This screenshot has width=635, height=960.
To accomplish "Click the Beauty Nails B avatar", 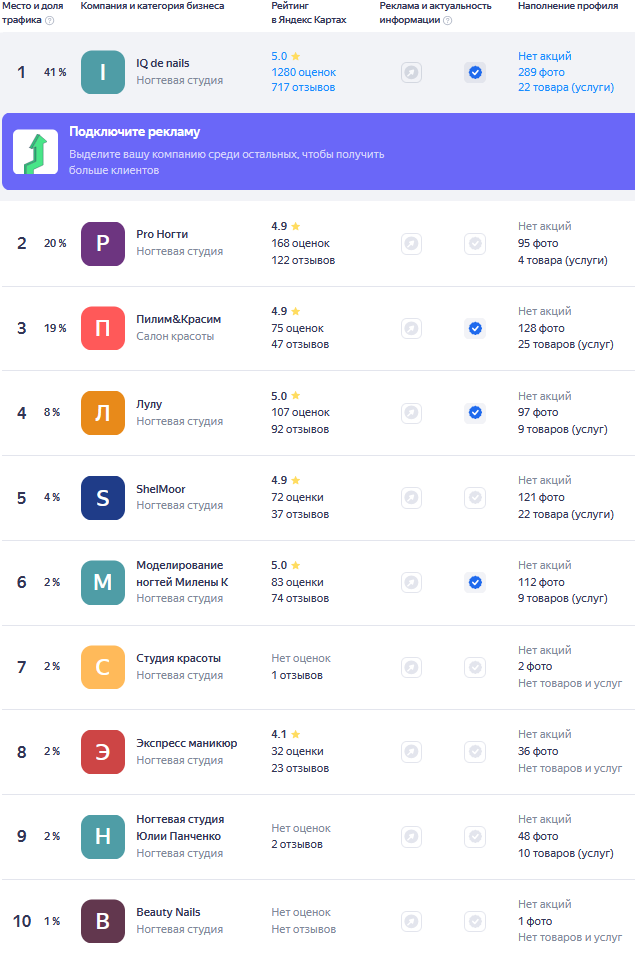I will coord(103,921).
